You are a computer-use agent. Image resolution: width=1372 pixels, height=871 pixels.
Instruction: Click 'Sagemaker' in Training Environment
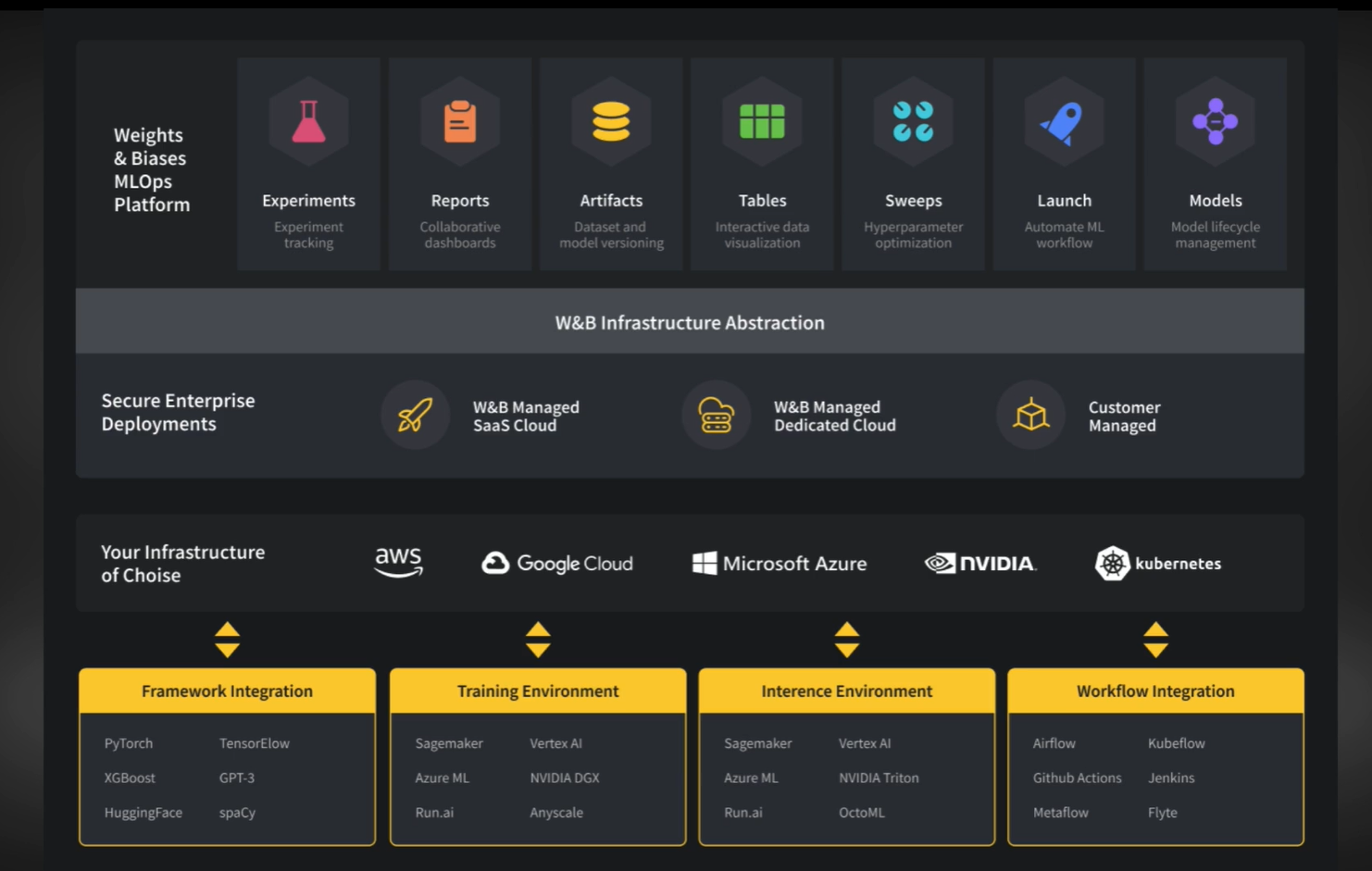pos(449,743)
